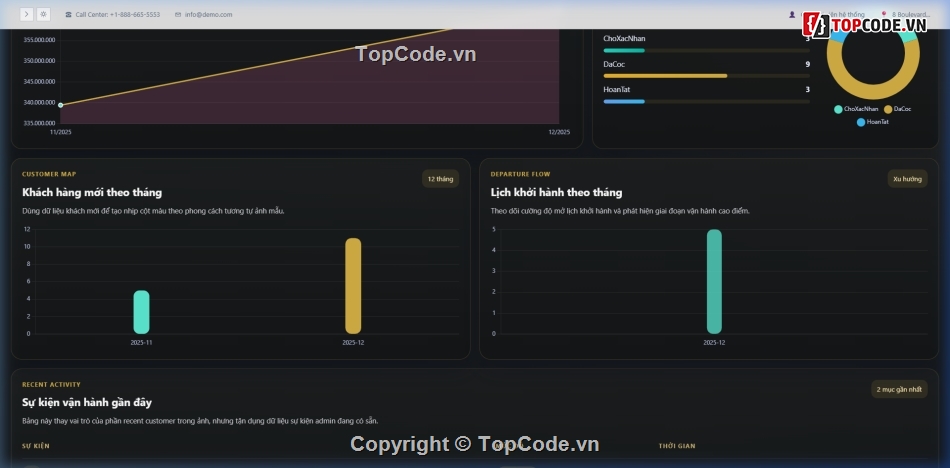Image resolution: width=950 pixels, height=468 pixels.
Task: Click the phone icon beside Call Center
Action: coord(68,15)
